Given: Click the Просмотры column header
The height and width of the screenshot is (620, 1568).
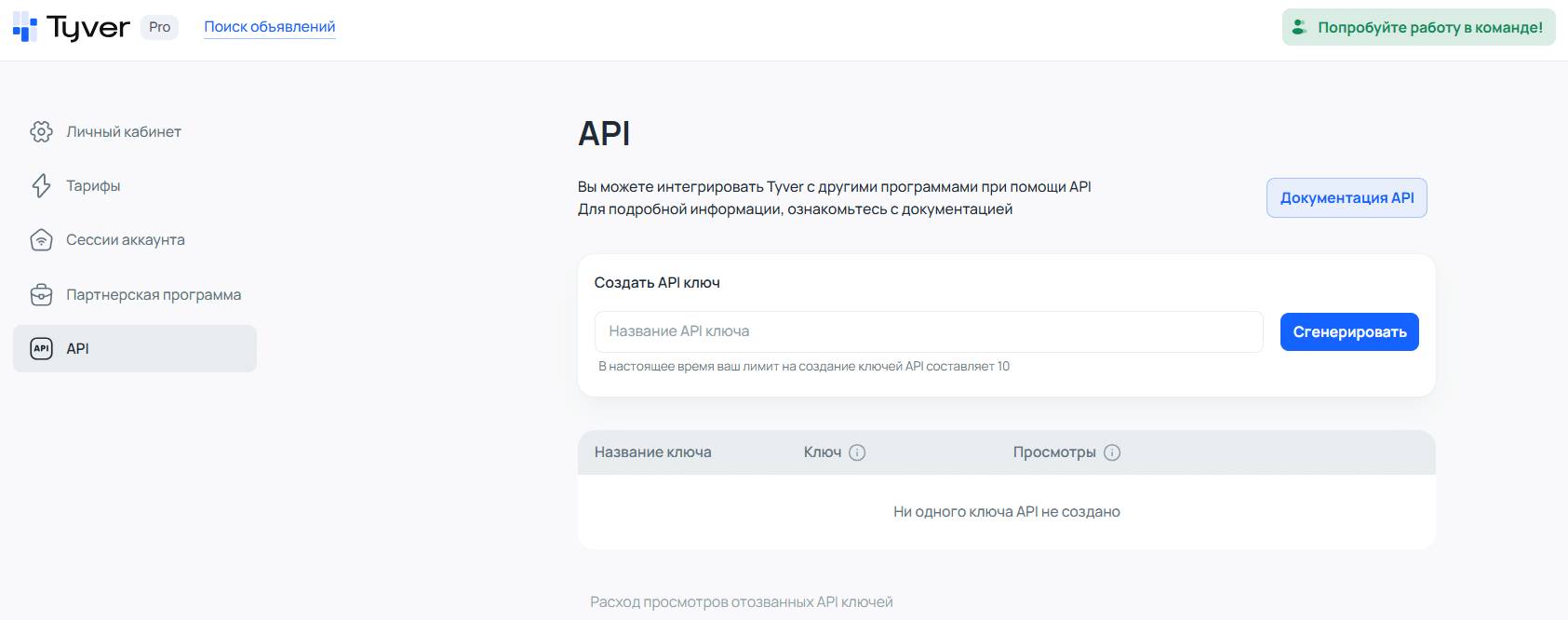Looking at the screenshot, I should [x=1054, y=452].
